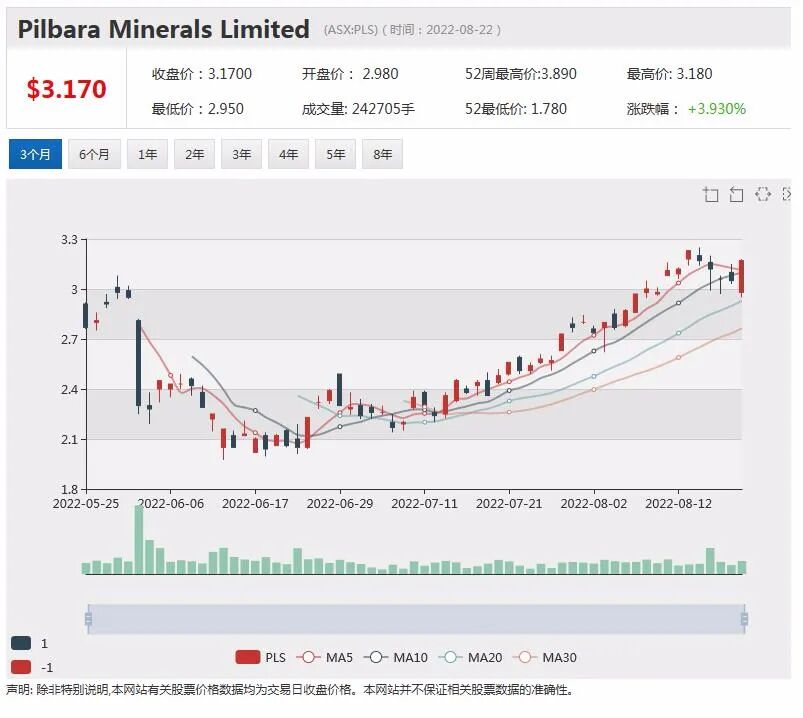Click the 2.7 y-axis label

pyautogui.click(x=70, y=340)
